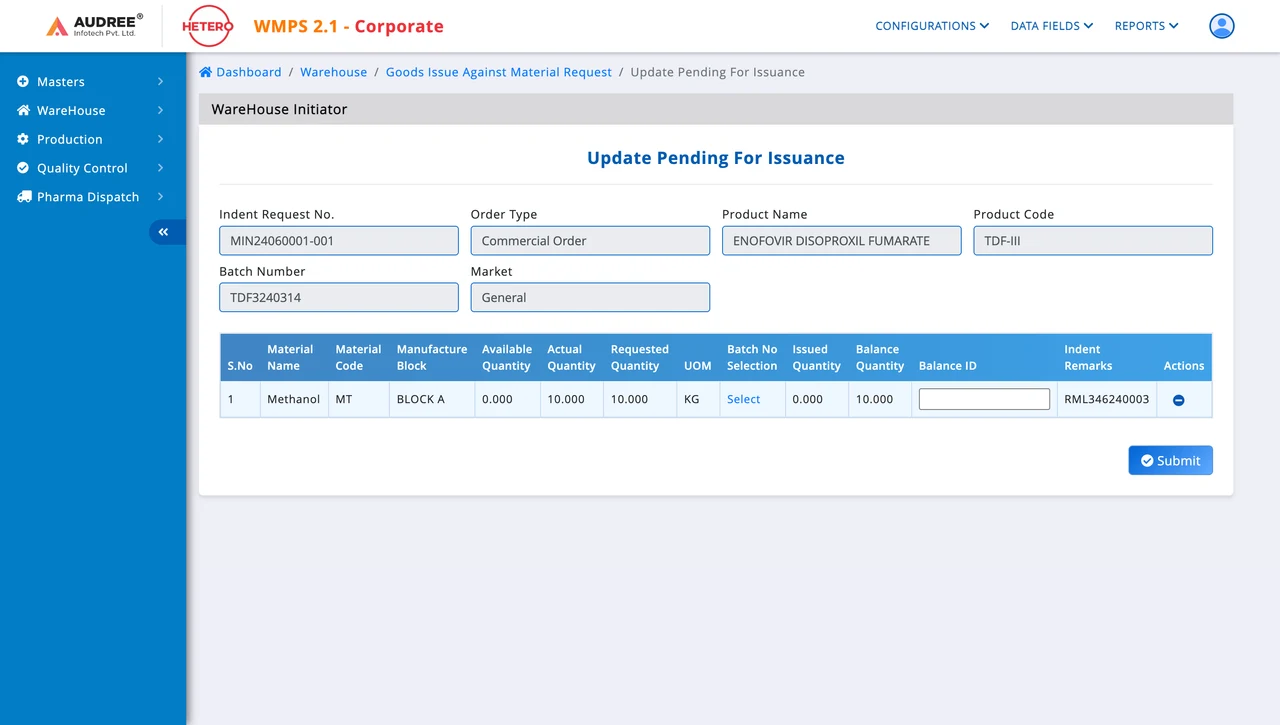
Task: Open the Reports dropdown menu
Action: tap(1147, 26)
